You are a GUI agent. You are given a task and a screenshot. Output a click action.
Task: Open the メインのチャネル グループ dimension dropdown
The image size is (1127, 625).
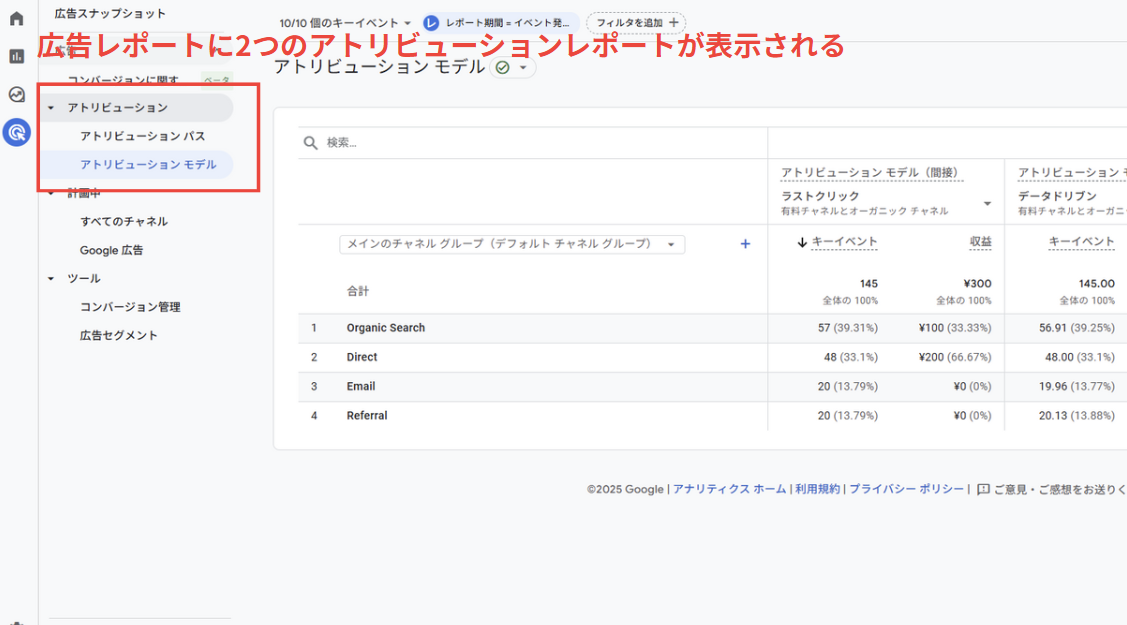(512, 244)
